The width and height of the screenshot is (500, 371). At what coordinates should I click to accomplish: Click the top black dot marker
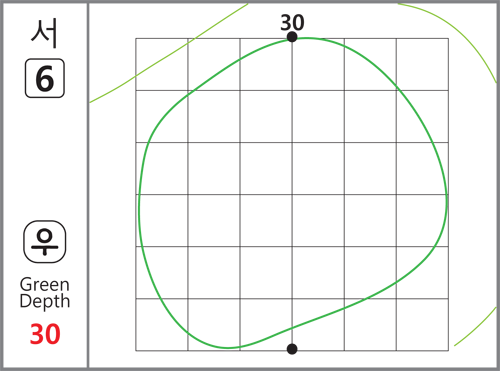pyautogui.click(x=292, y=37)
